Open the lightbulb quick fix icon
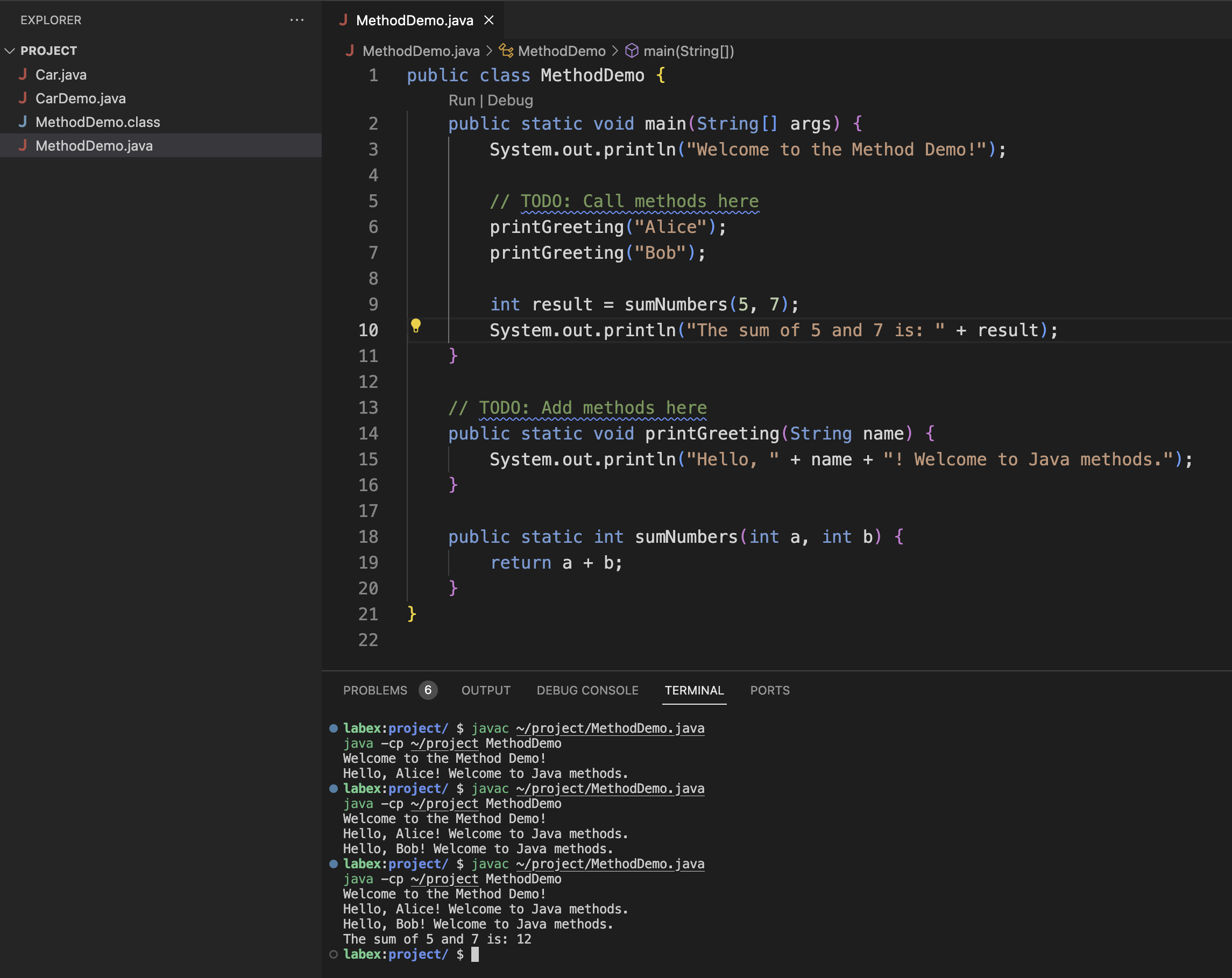Image resolution: width=1232 pixels, height=978 pixels. pyautogui.click(x=415, y=327)
